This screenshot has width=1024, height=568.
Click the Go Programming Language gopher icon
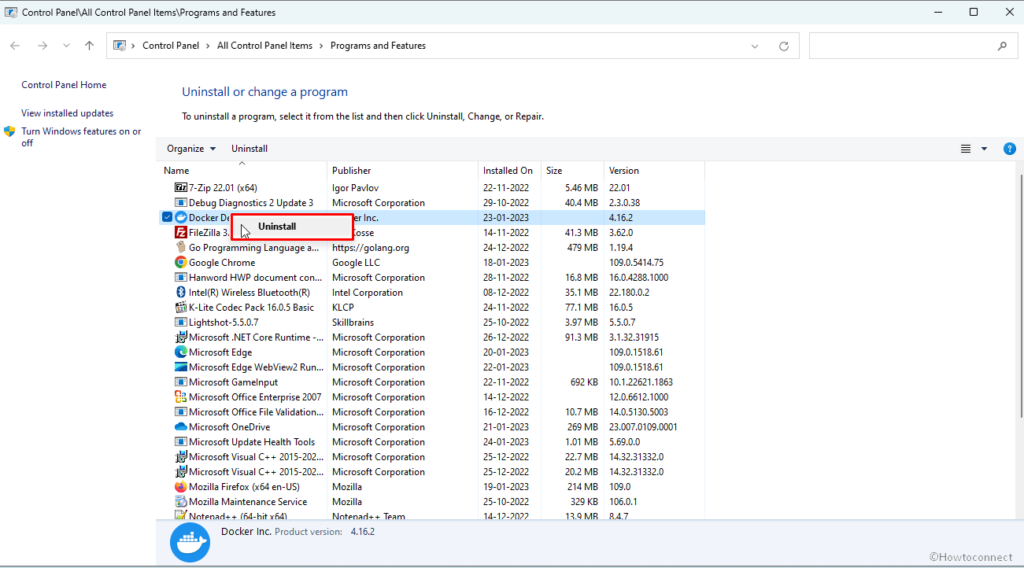coord(181,247)
